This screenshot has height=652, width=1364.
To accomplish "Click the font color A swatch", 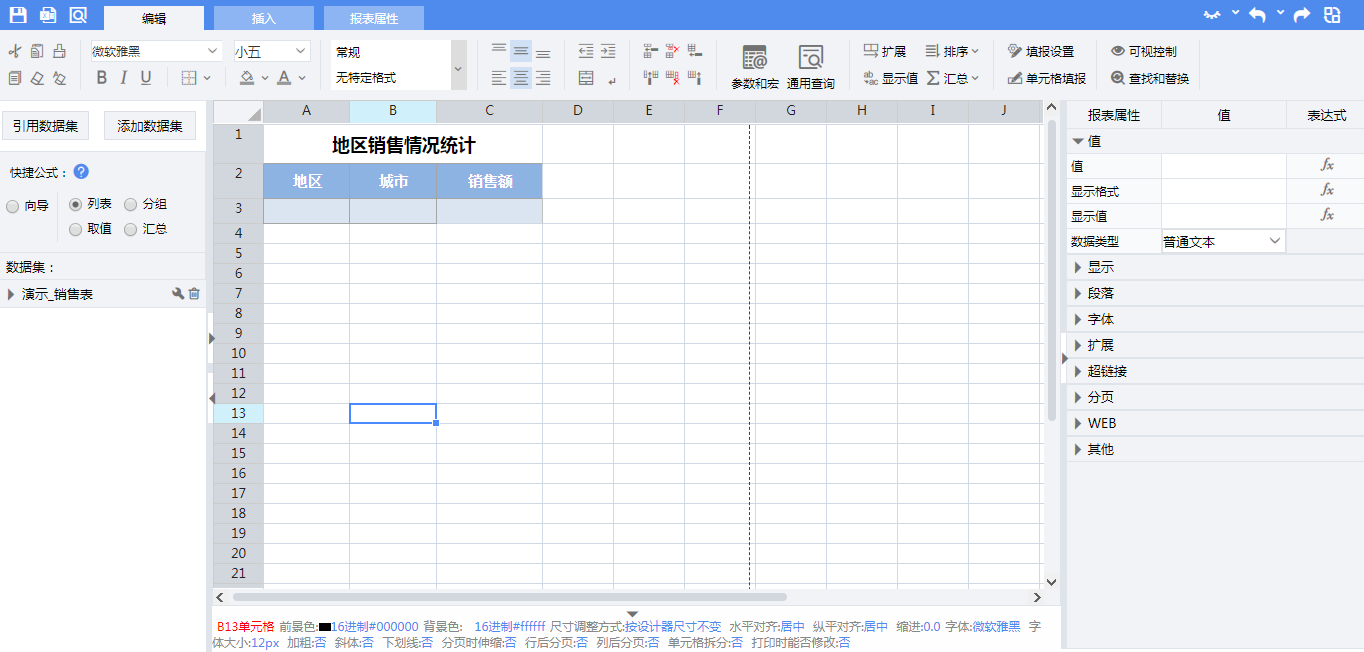I will (x=285, y=78).
